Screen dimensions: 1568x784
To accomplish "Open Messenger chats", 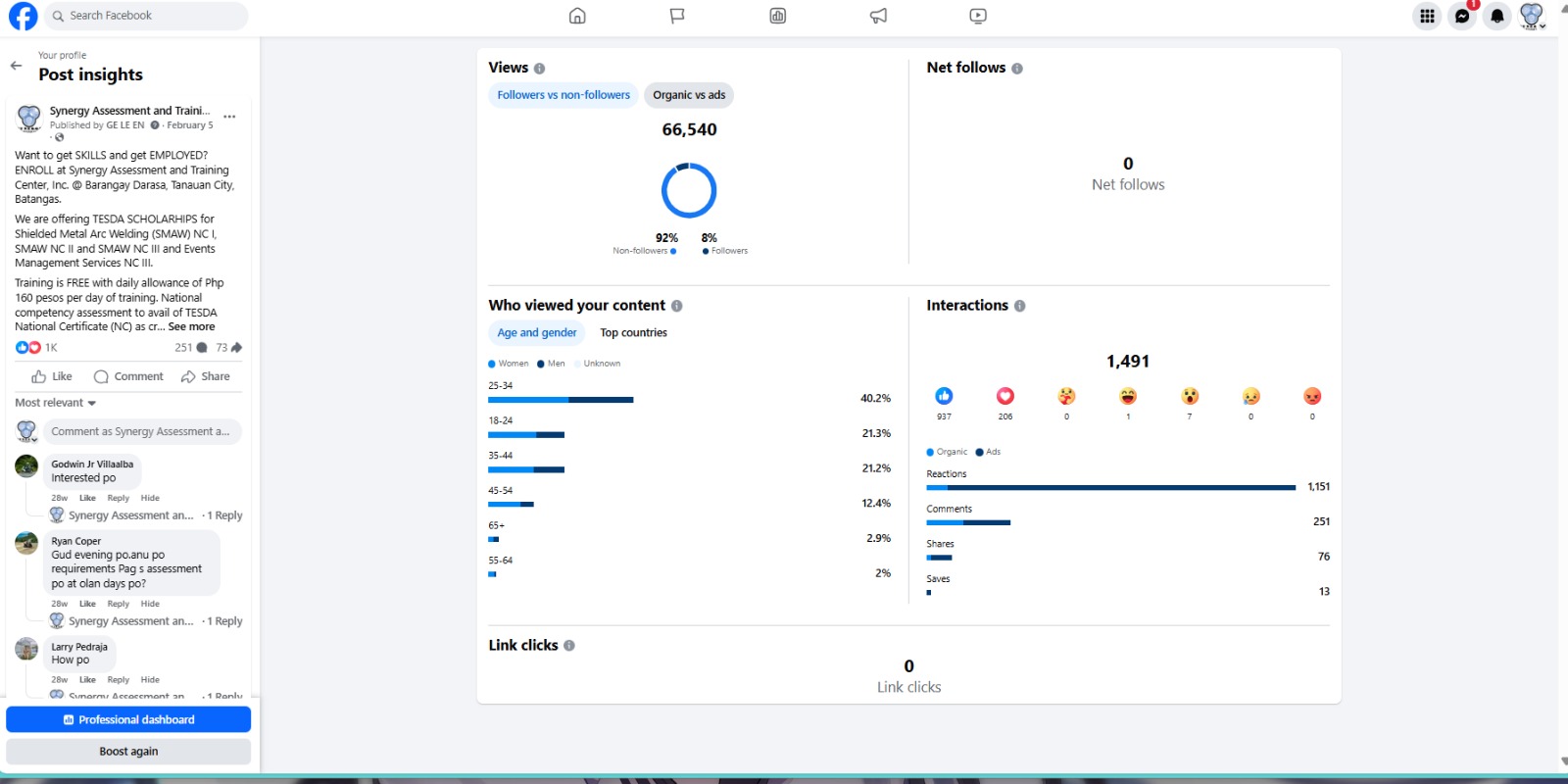I will tap(1462, 16).
